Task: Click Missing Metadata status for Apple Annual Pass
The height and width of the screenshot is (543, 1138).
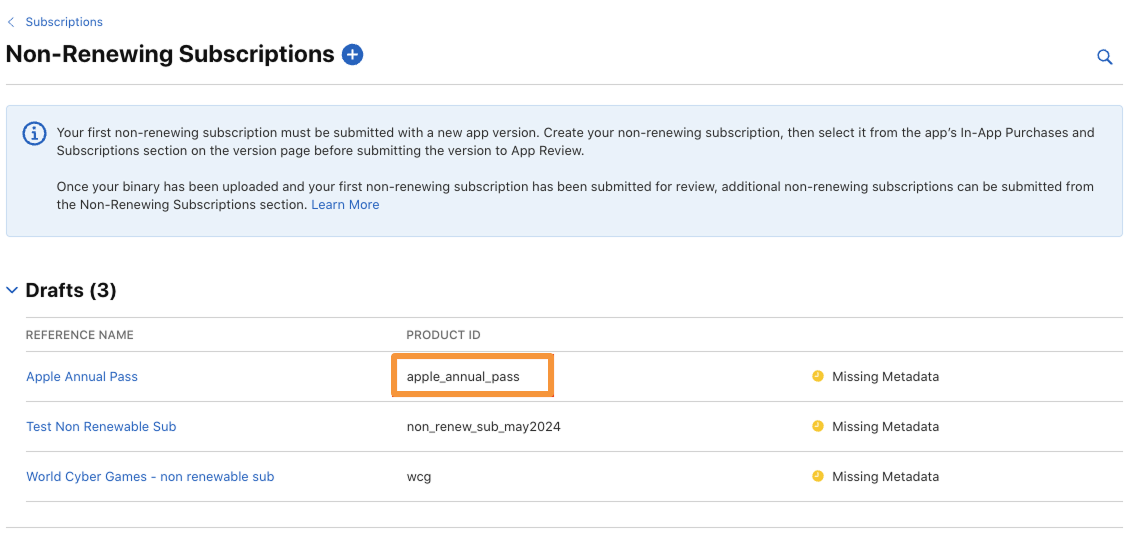Action: pyautogui.click(x=885, y=377)
